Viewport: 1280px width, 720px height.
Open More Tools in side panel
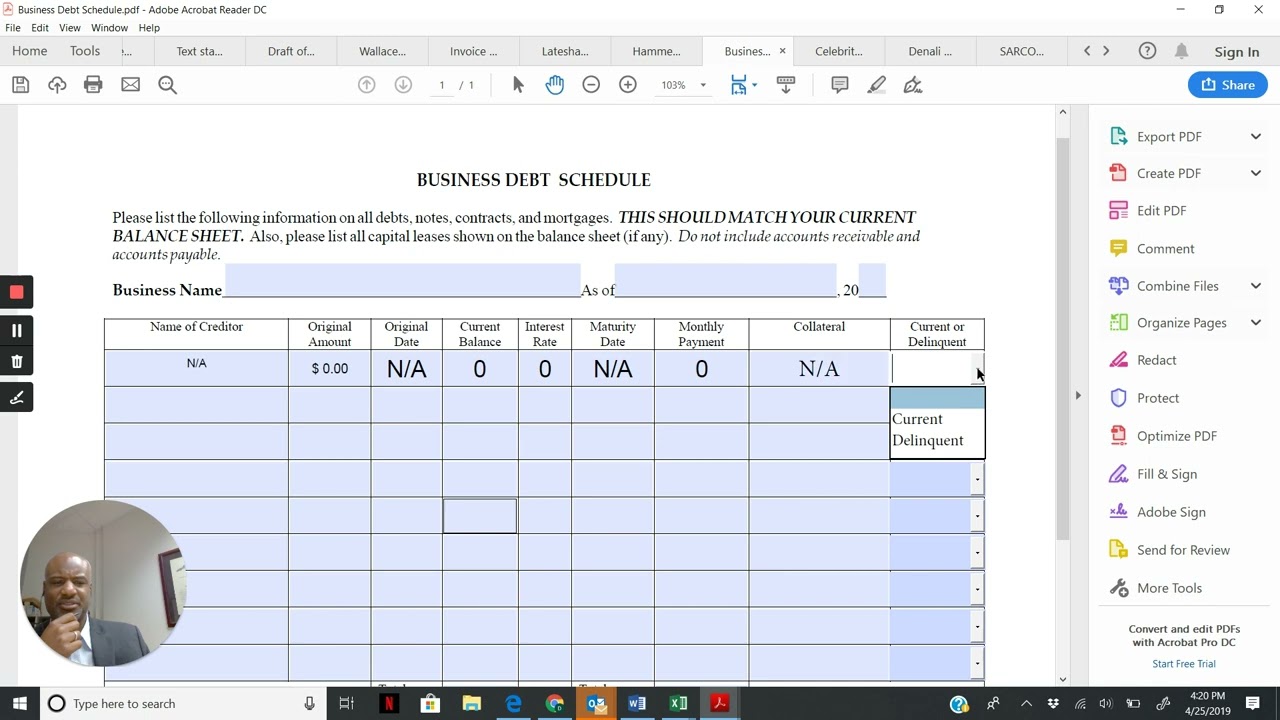point(1169,588)
